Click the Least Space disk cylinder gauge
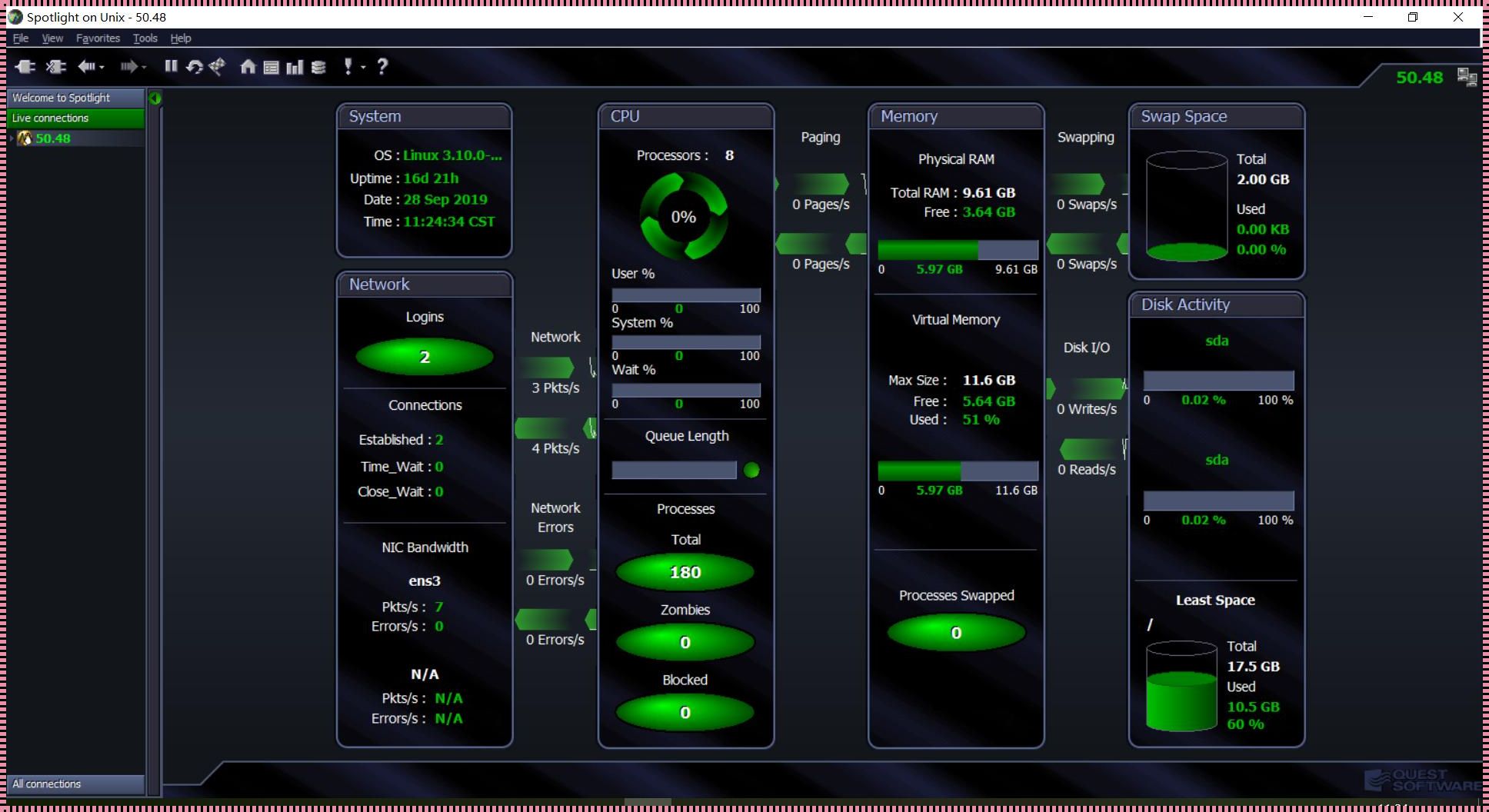The height and width of the screenshot is (812, 1489). coord(1181,685)
